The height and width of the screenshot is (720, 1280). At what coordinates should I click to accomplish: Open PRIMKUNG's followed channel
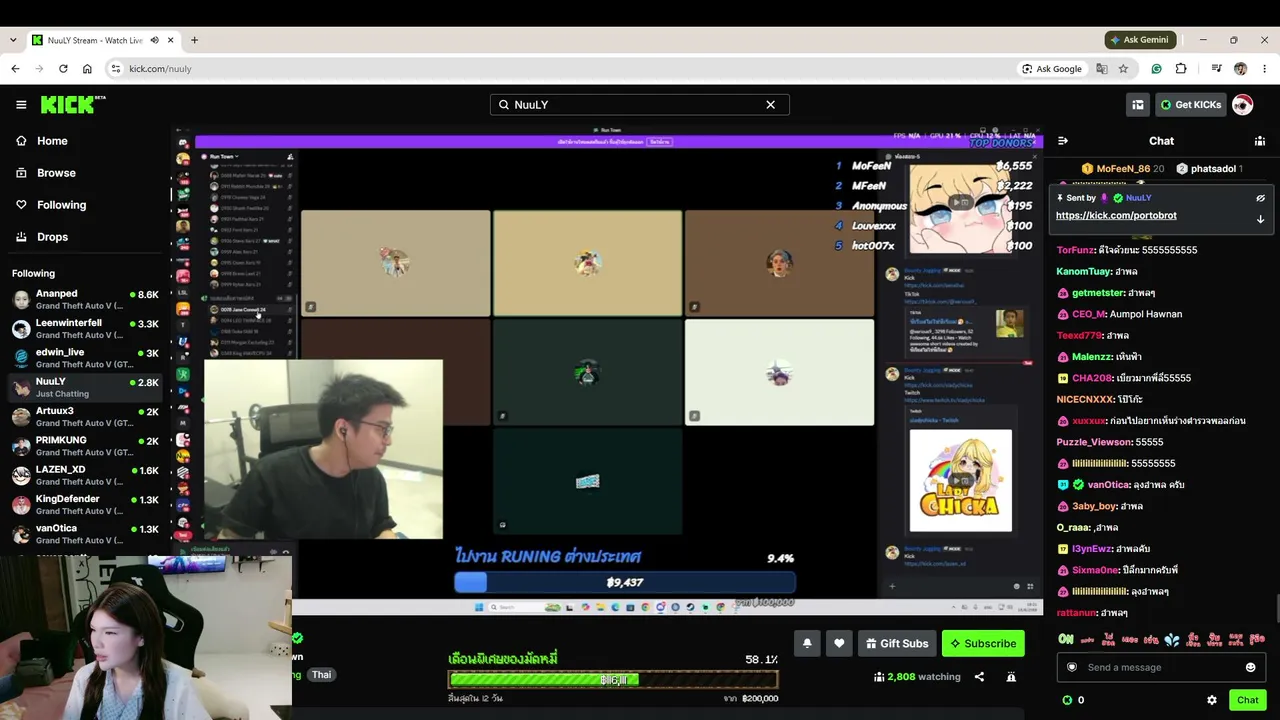click(86, 446)
